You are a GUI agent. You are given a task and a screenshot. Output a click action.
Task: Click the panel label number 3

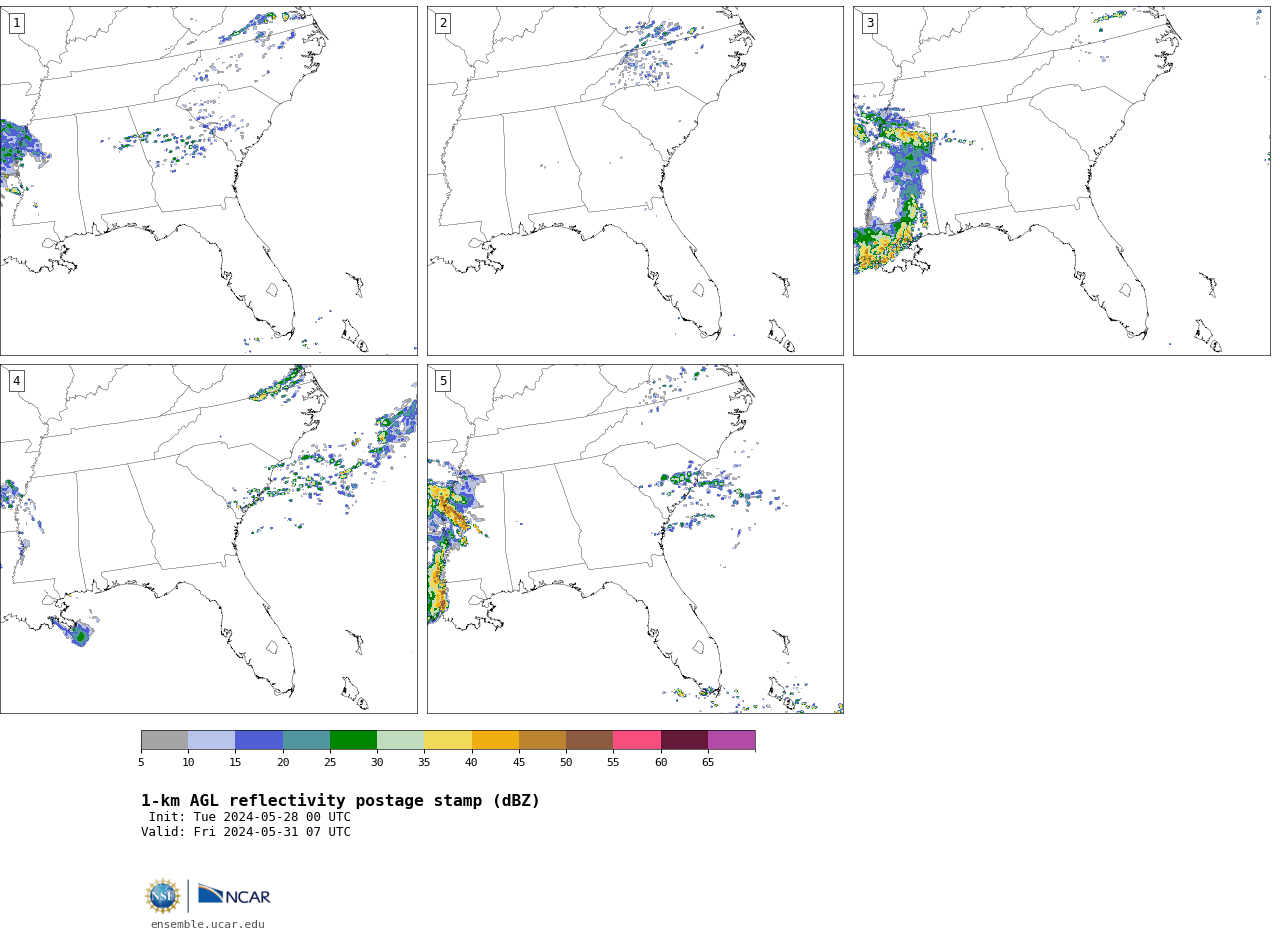click(870, 23)
